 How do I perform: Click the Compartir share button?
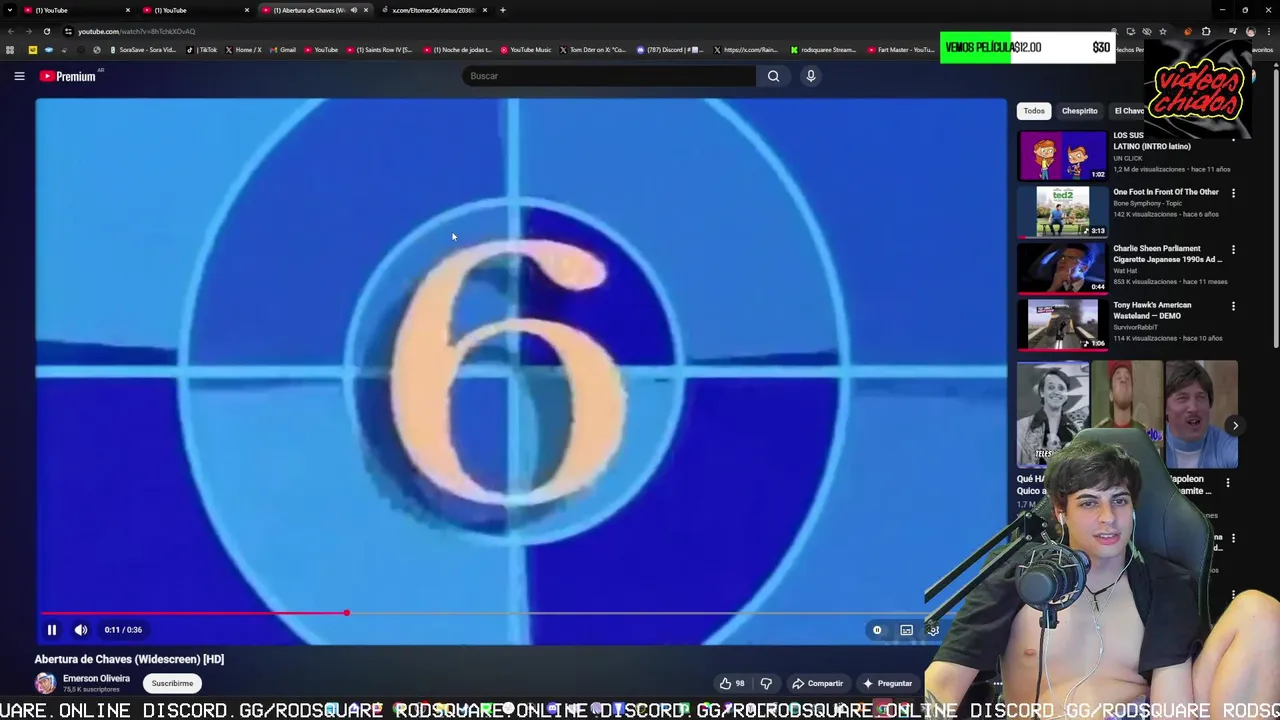click(817, 683)
